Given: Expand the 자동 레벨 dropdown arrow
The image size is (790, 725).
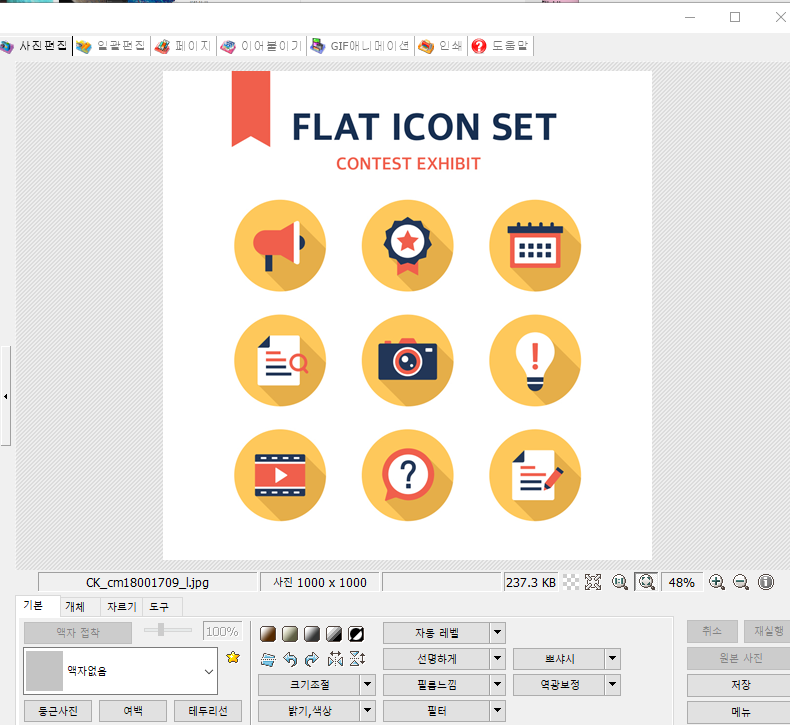Looking at the screenshot, I should (x=497, y=633).
